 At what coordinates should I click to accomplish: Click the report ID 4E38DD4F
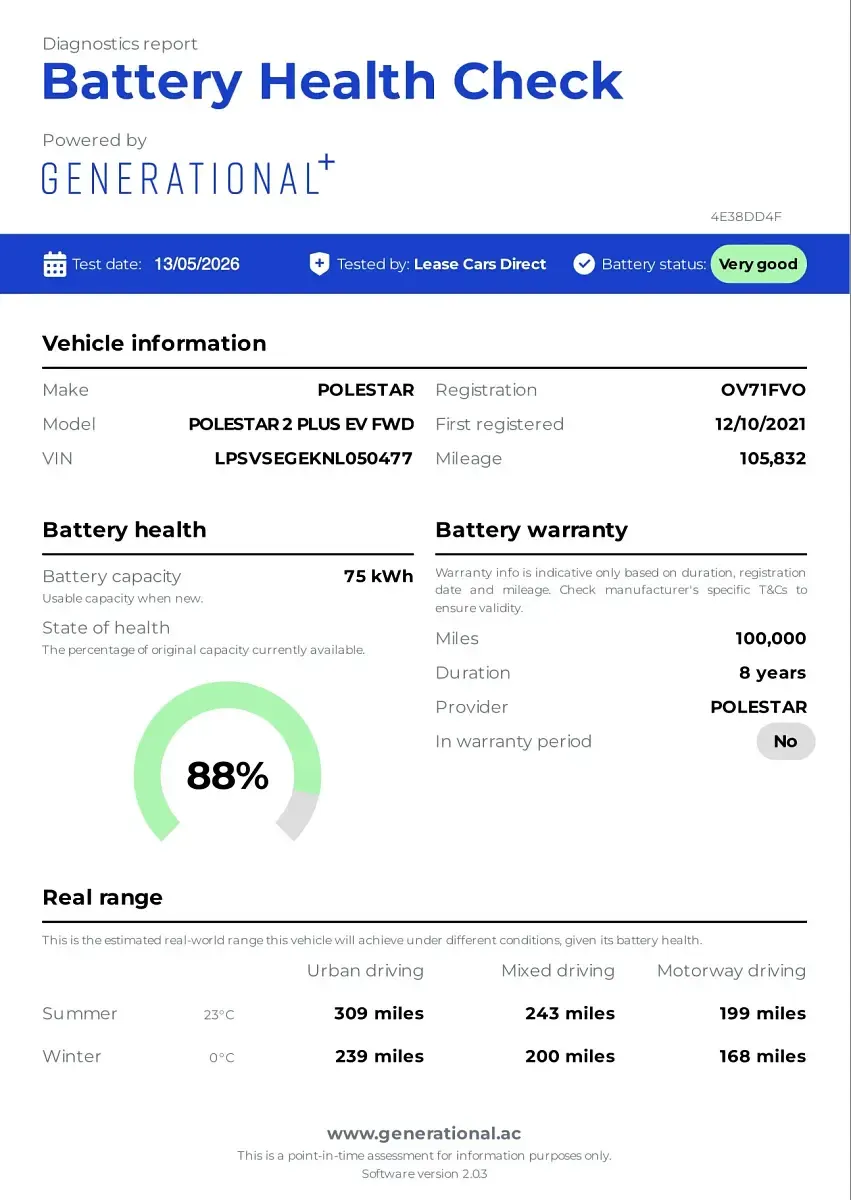746,216
